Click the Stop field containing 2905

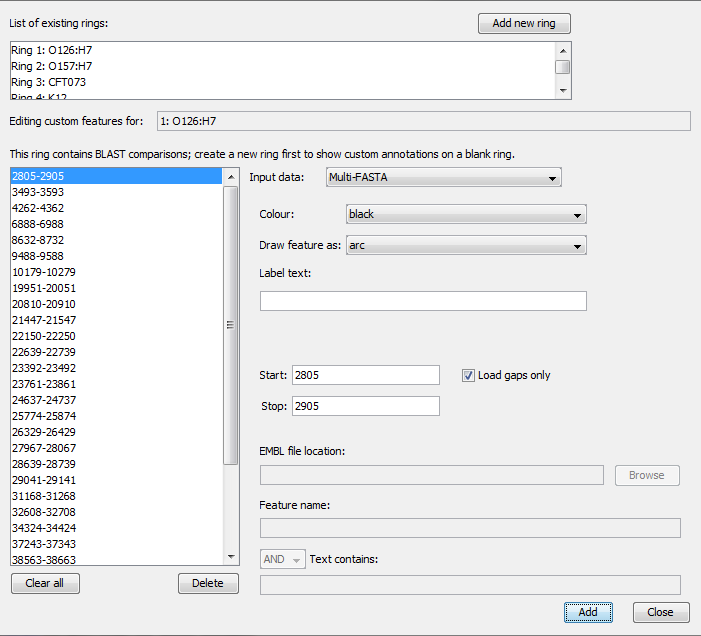(x=366, y=406)
